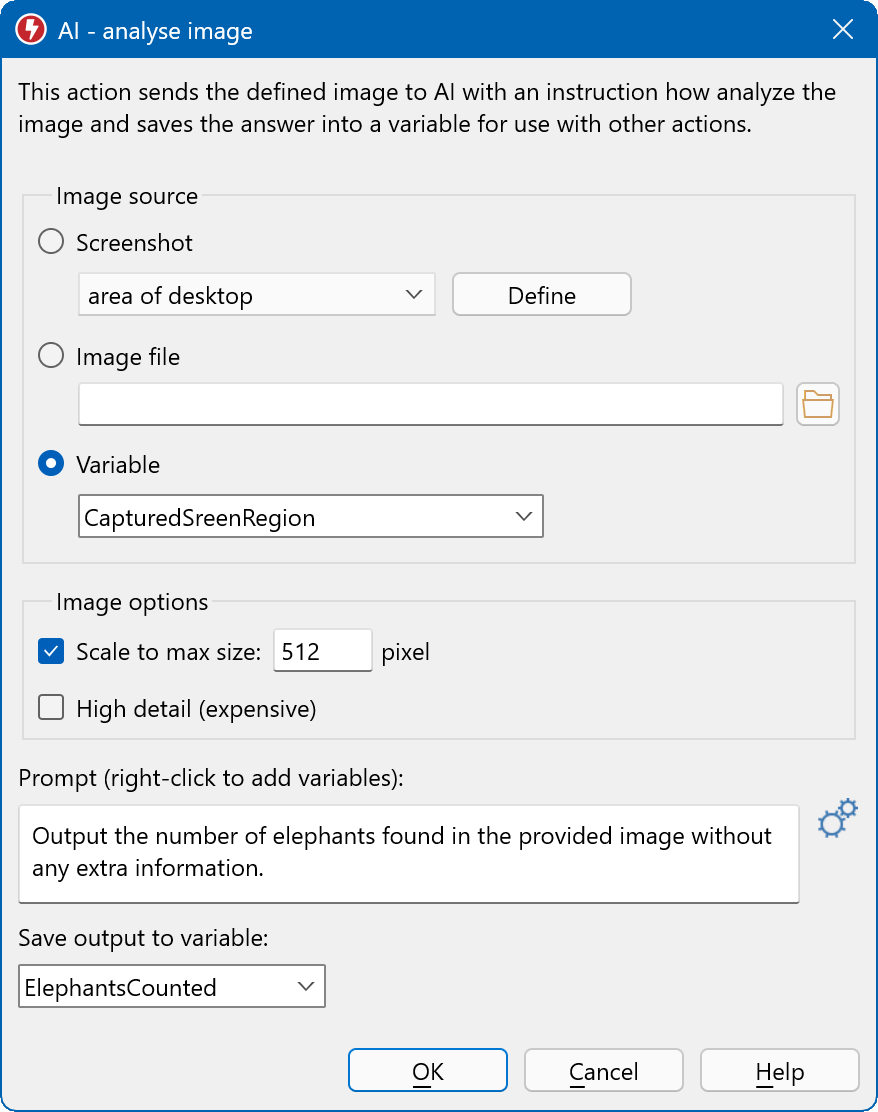This screenshot has width=878, height=1112.
Task: Click the 'AI - analyse image' title bar text
Action: pos(155,31)
